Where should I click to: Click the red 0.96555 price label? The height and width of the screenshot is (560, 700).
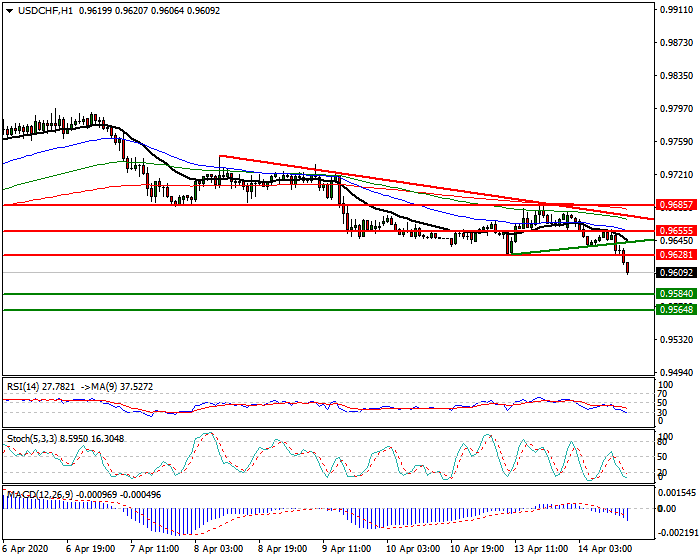tap(676, 231)
